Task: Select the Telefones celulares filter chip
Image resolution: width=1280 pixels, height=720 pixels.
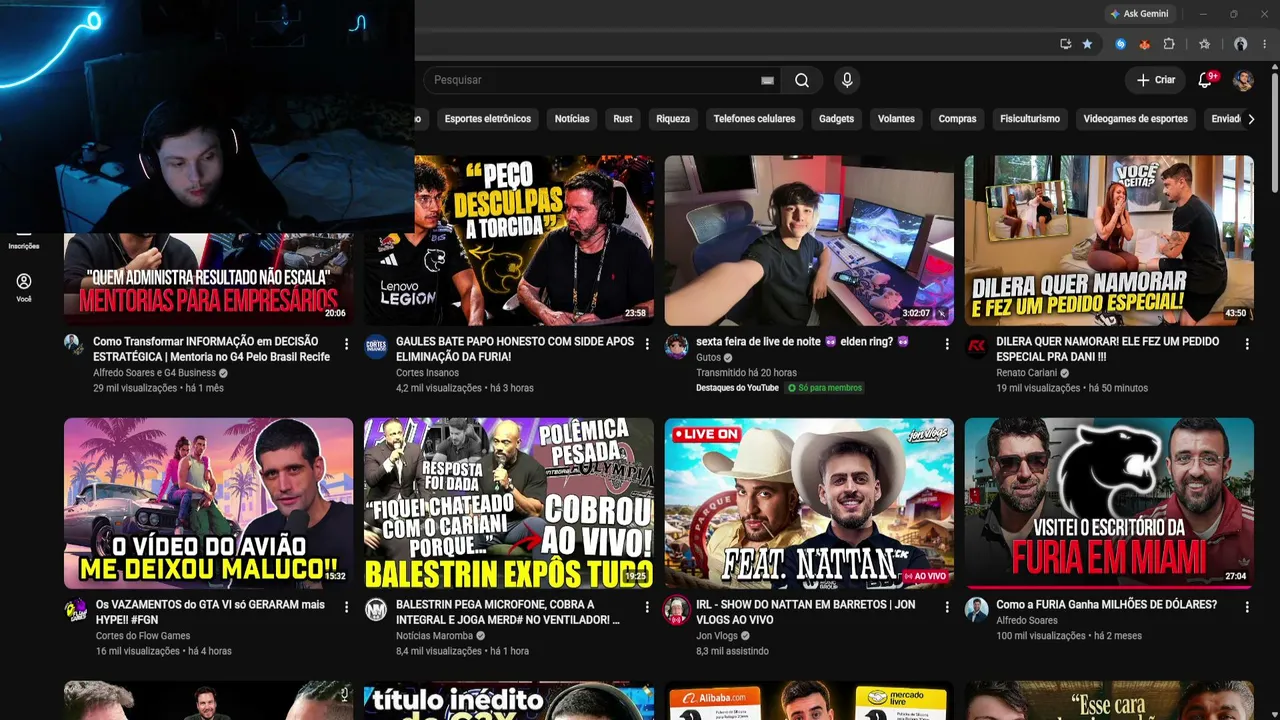Action: (754, 119)
